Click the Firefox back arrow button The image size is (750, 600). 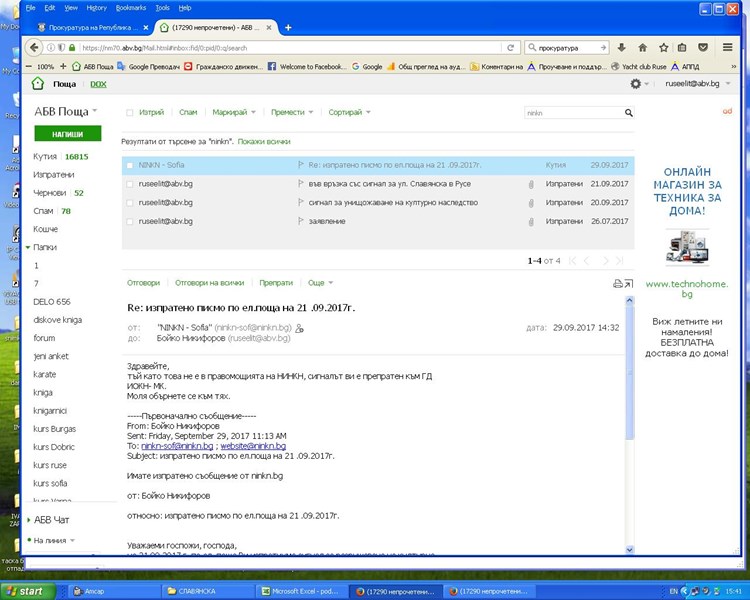34,47
